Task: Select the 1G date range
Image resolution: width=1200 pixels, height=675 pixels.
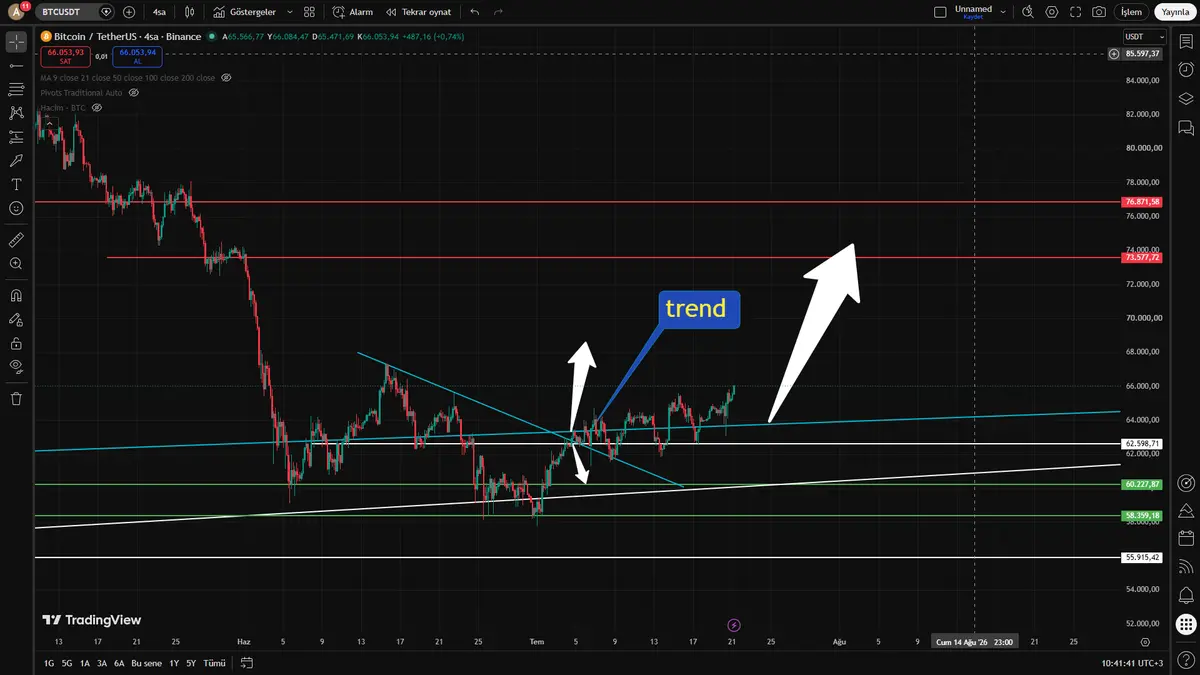Action: [x=49, y=663]
